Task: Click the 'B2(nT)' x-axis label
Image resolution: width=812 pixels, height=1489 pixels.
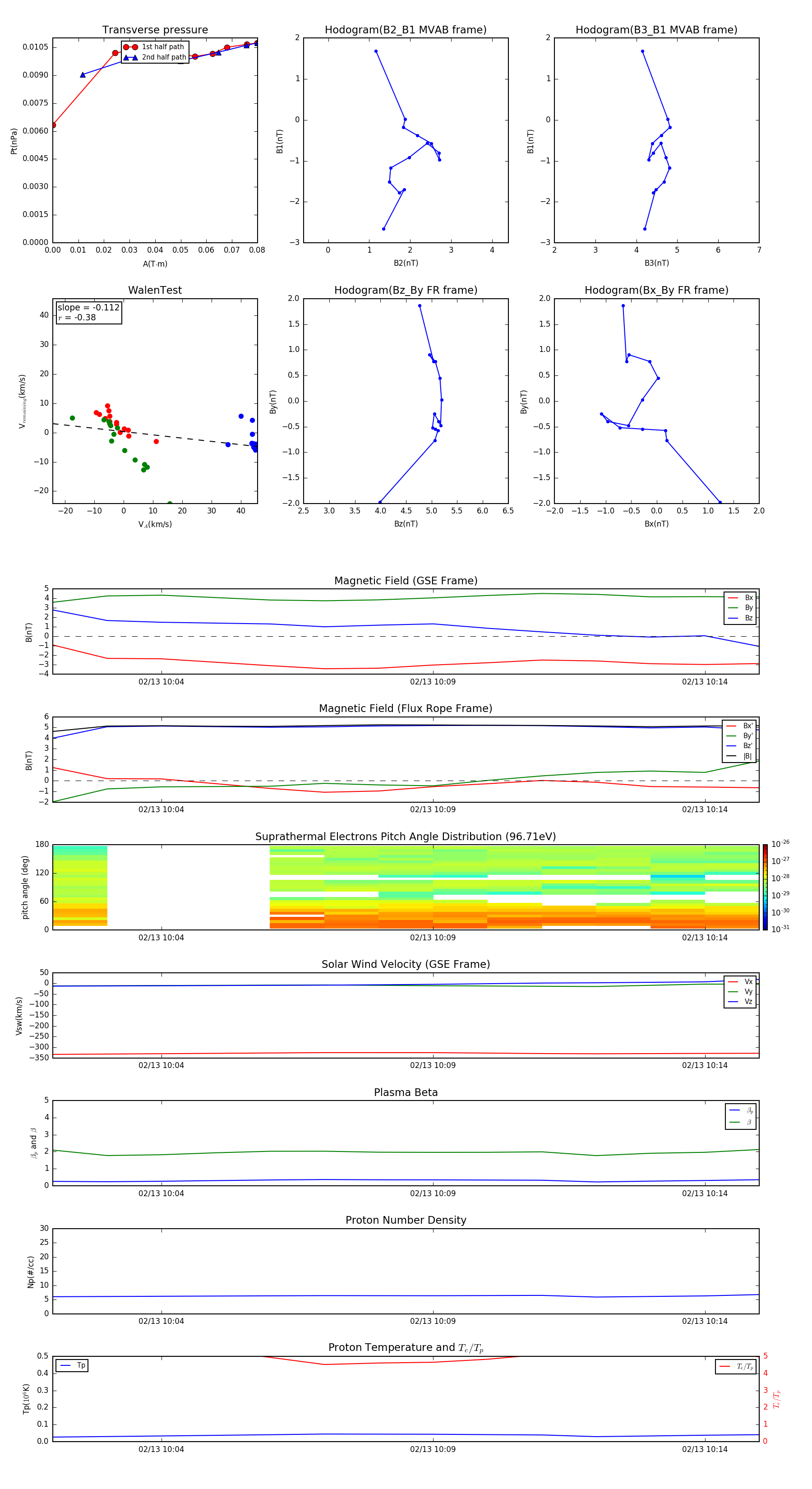Action: pyautogui.click(x=406, y=263)
